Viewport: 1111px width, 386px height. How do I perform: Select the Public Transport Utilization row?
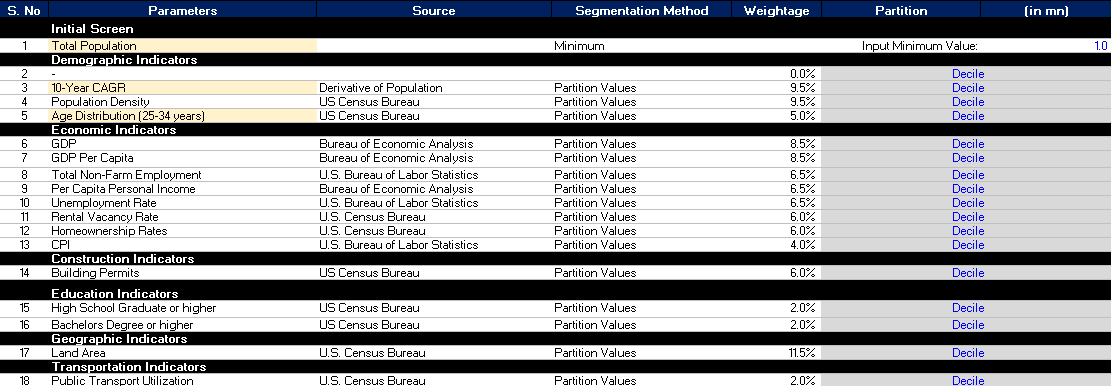tap(556, 380)
